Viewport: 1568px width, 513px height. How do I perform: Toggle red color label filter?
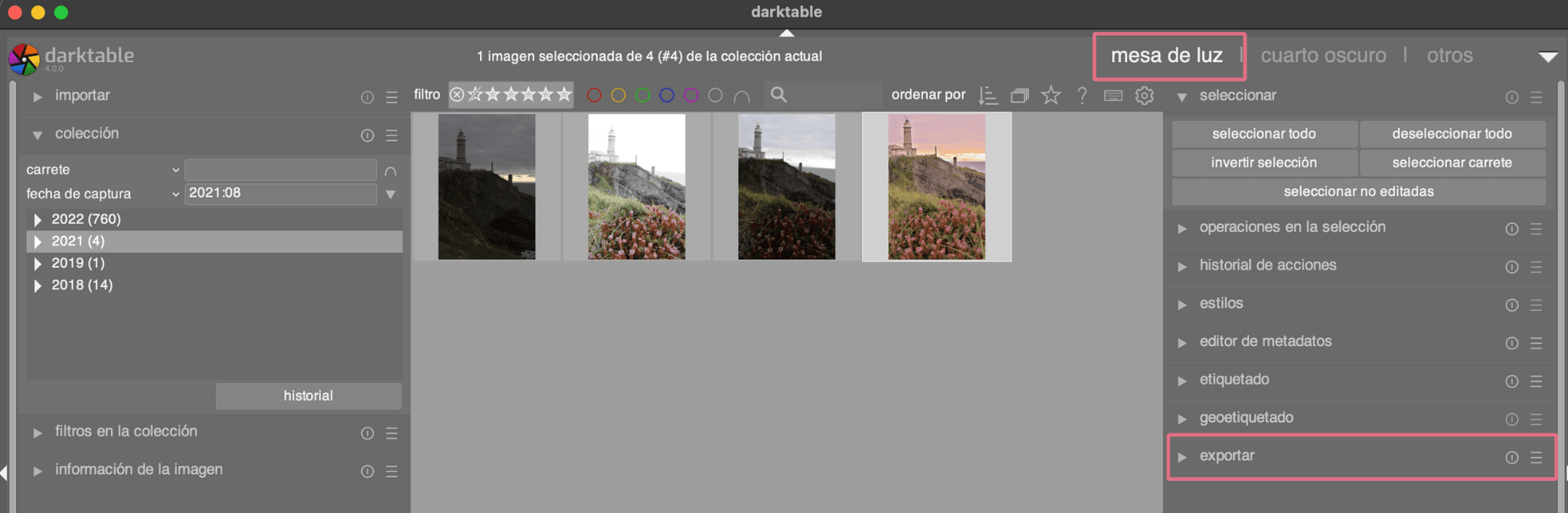[x=594, y=95]
